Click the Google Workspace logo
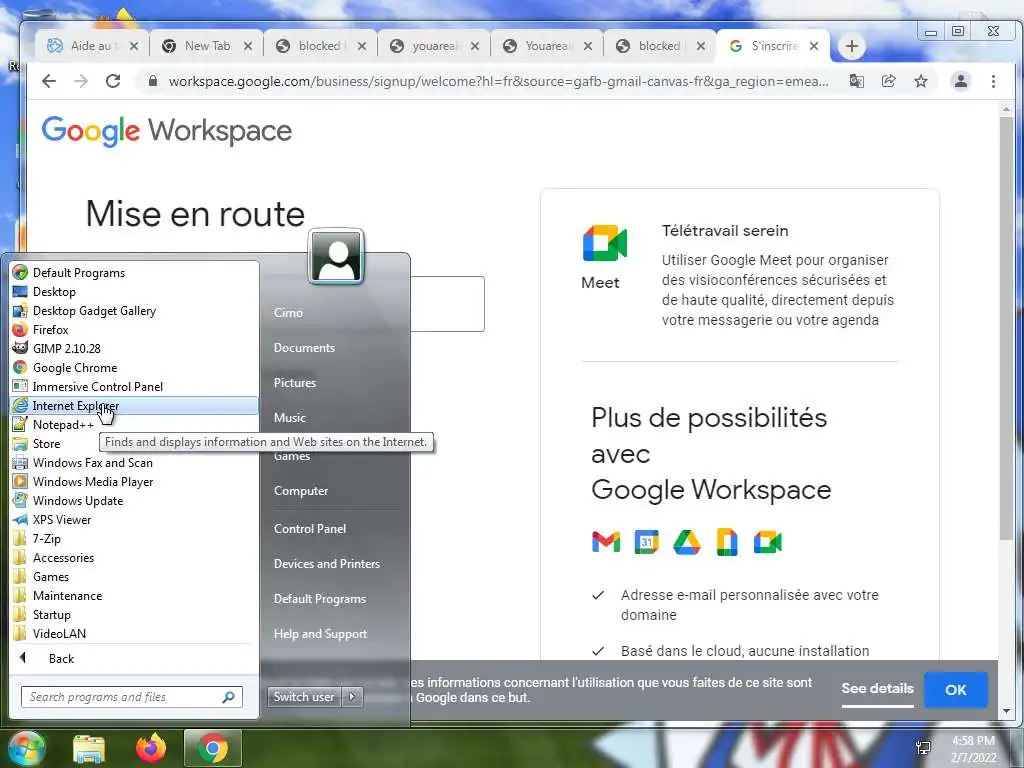Viewport: 1024px width, 768px height. (x=167, y=131)
